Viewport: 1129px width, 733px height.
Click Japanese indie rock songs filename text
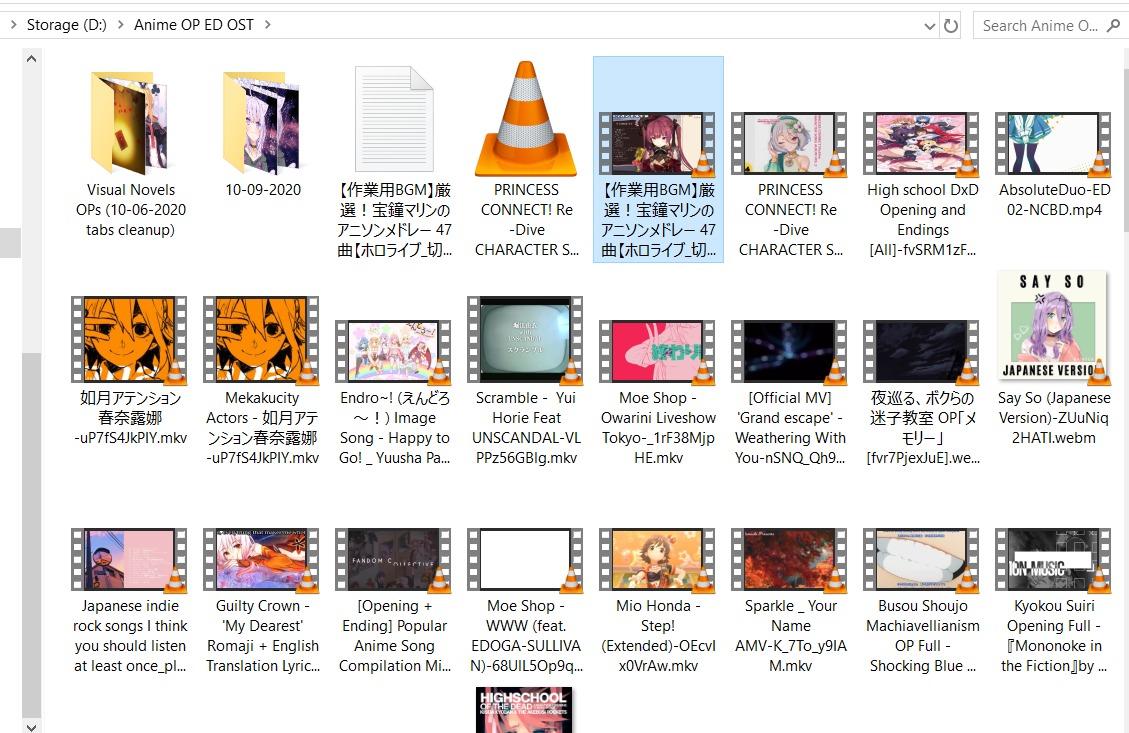[130, 636]
